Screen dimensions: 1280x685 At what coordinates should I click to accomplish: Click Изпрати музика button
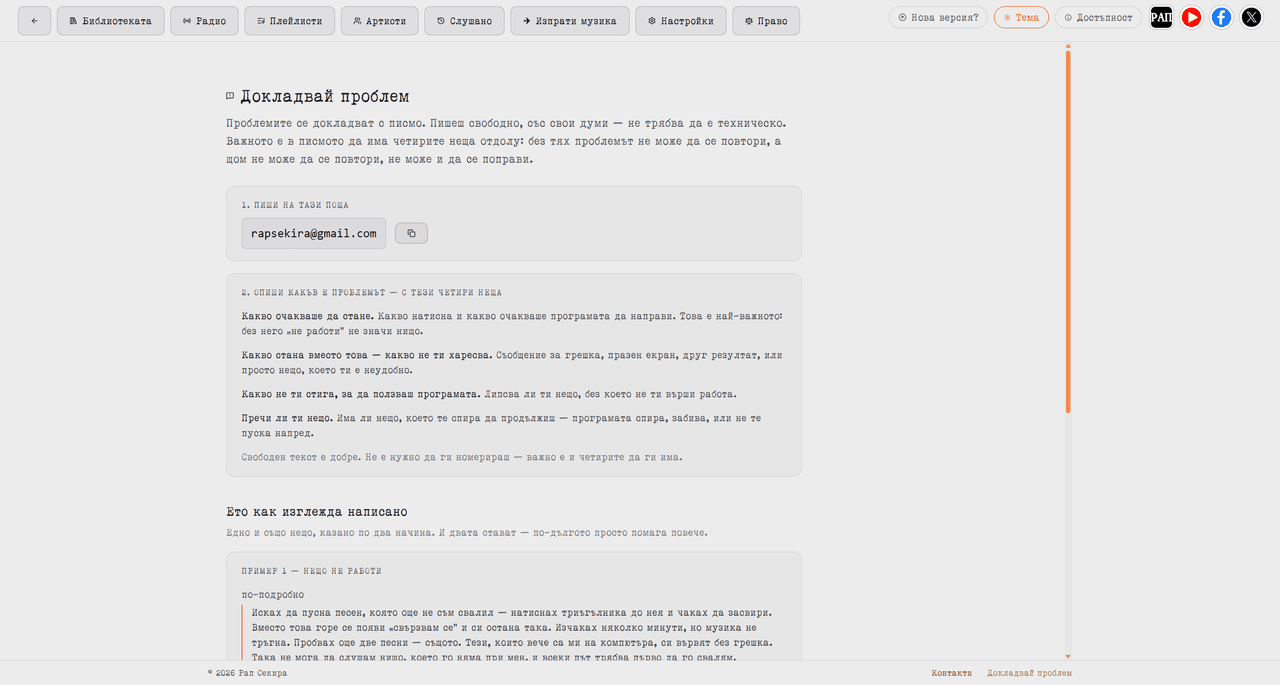pos(569,20)
